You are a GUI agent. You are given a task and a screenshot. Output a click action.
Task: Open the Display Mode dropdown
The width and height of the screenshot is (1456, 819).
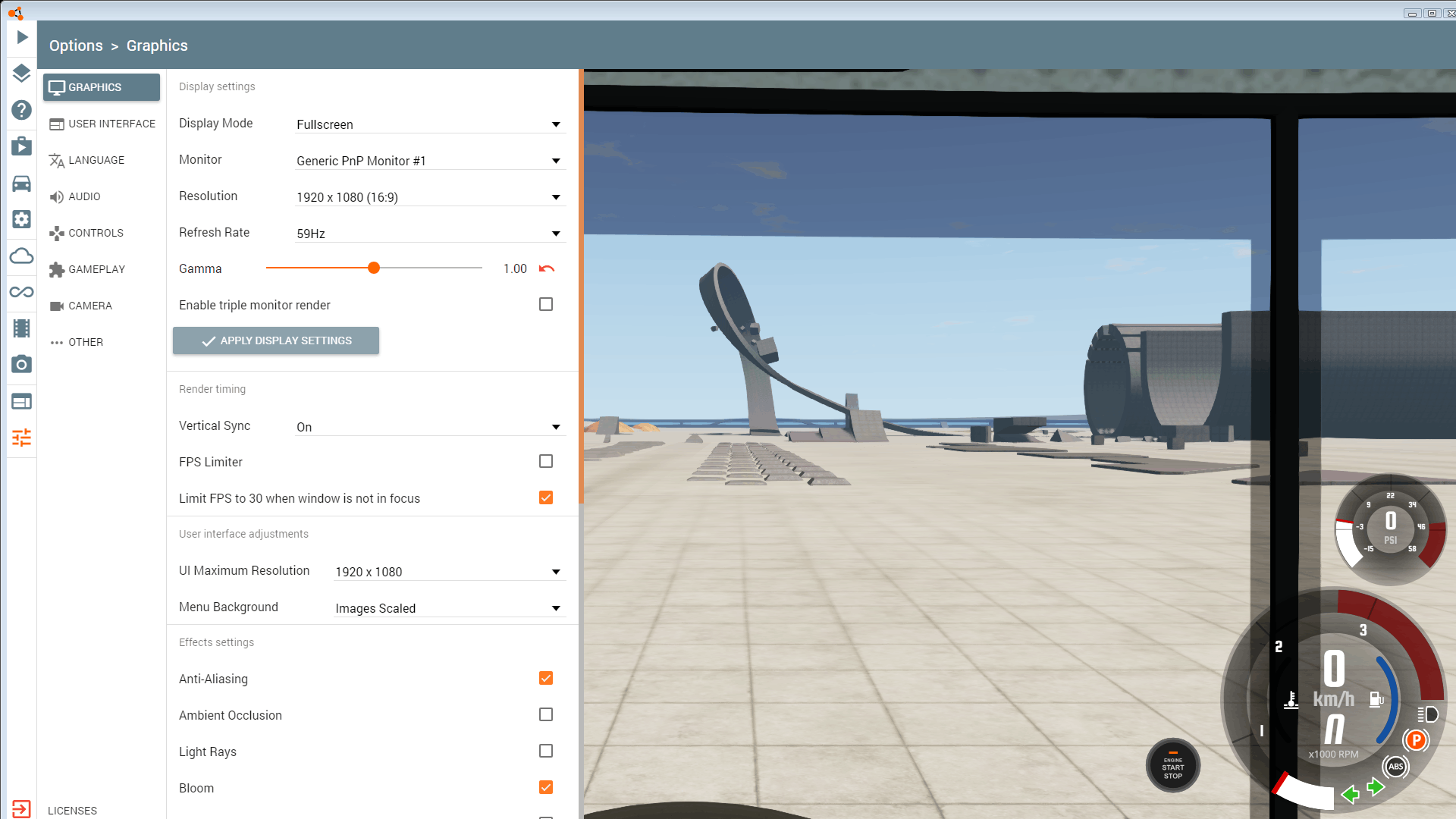click(x=430, y=124)
